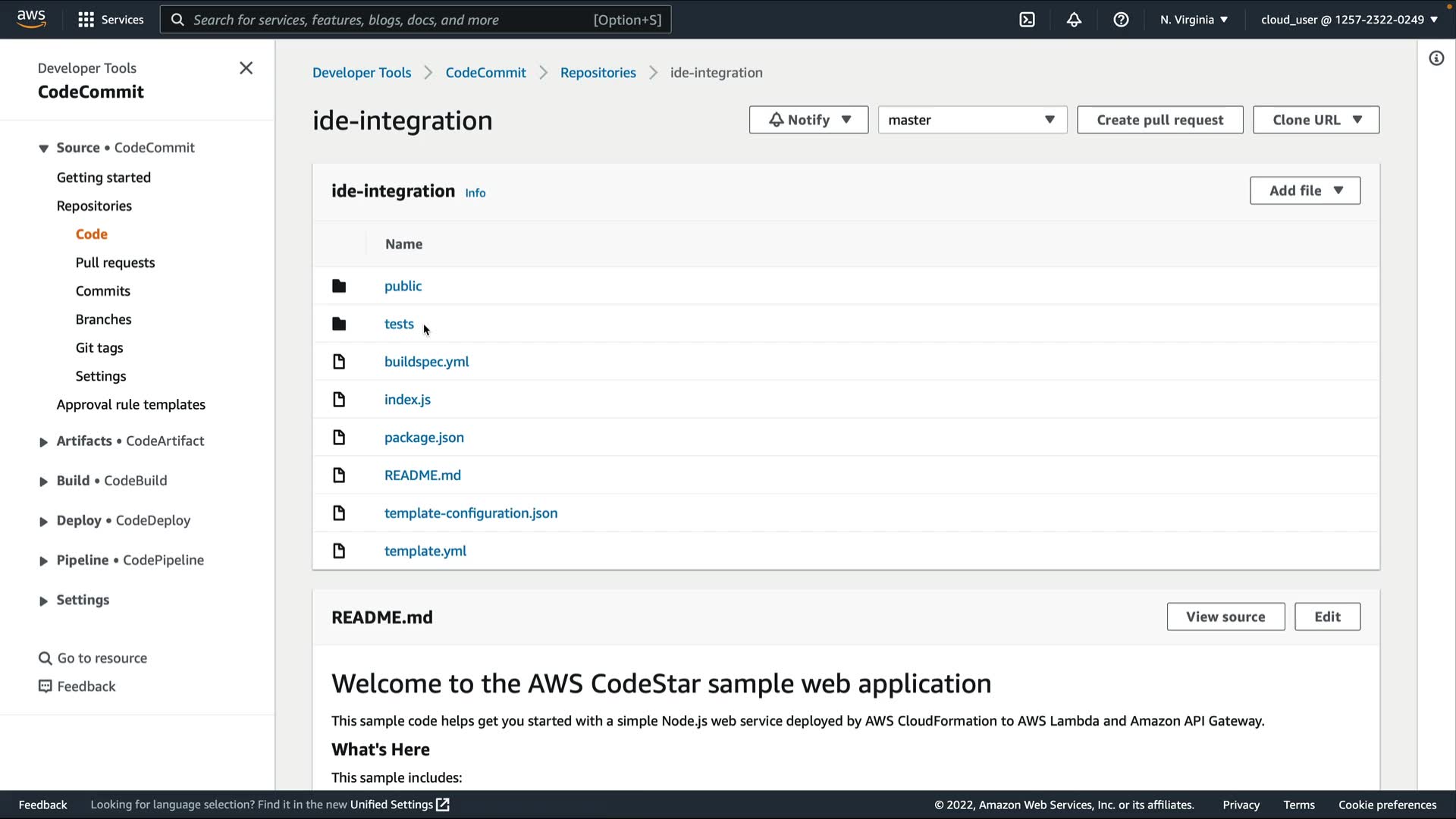Open the Add file dropdown
This screenshot has height=819, width=1456.
(x=1304, y=190)
